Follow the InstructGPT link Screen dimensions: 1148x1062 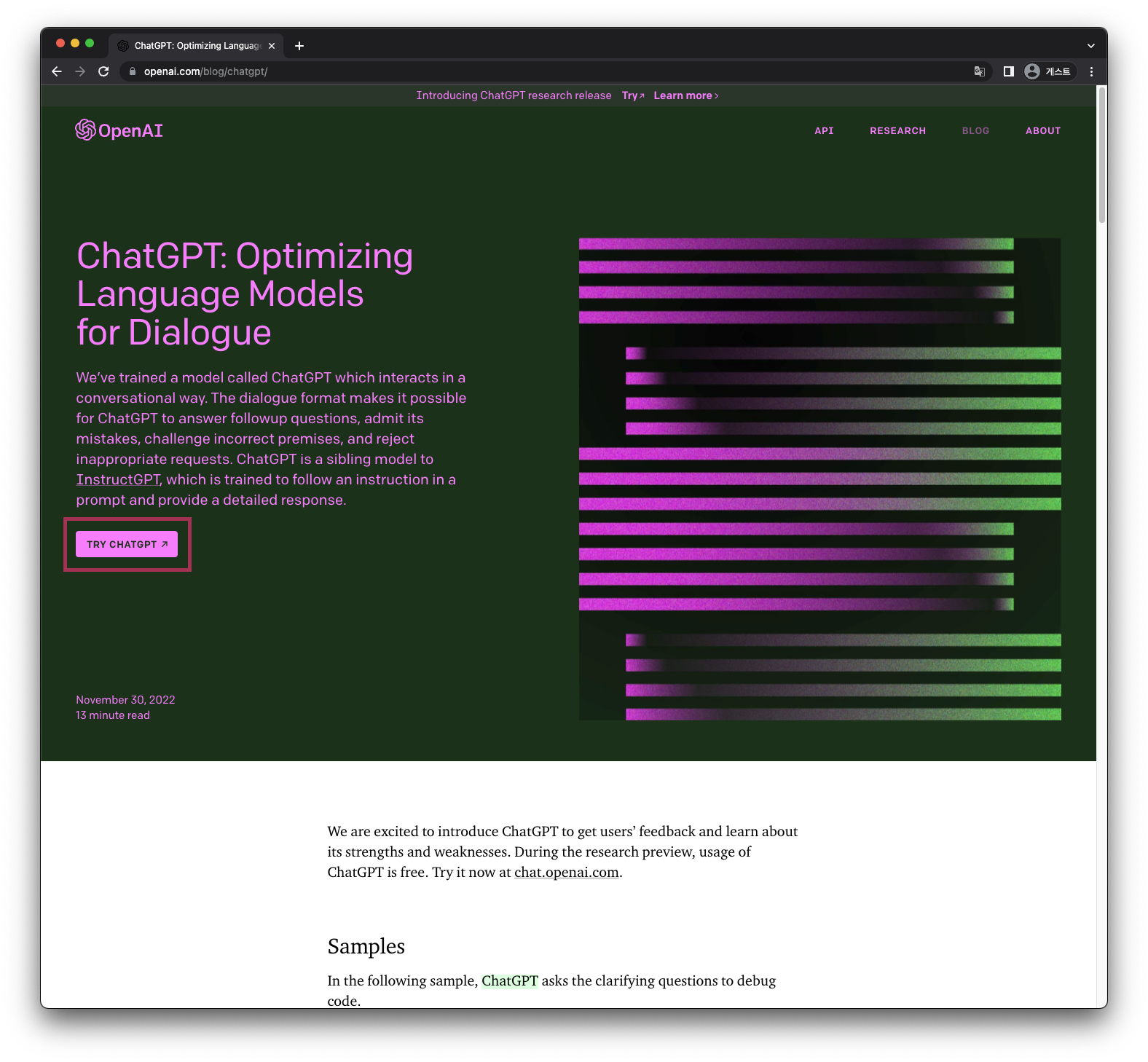[x=118, y=479]
